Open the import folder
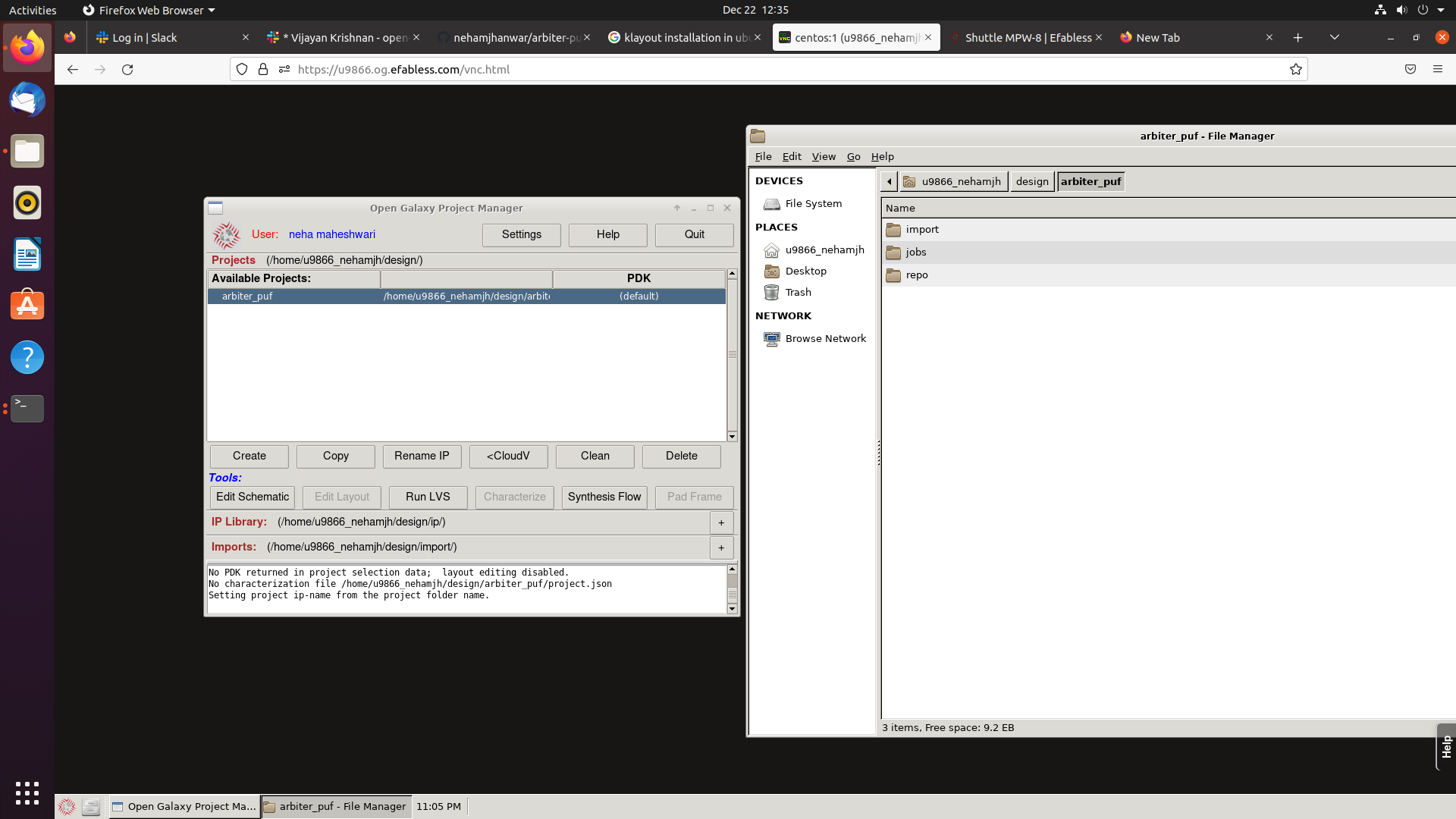The height and width of the screenshot is (819, 1456). click(921, 229)
